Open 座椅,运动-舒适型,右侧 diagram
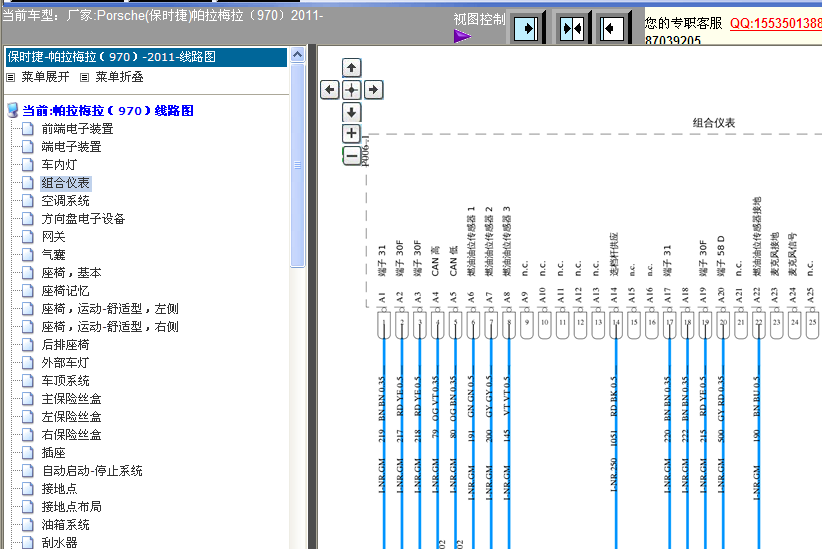 pyautogui.click(x=110, y=327)
